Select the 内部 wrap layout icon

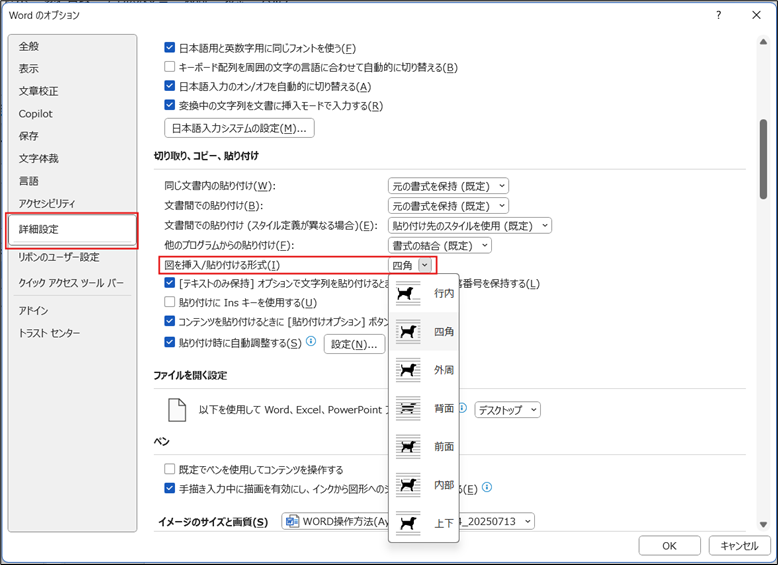[408, 484]
